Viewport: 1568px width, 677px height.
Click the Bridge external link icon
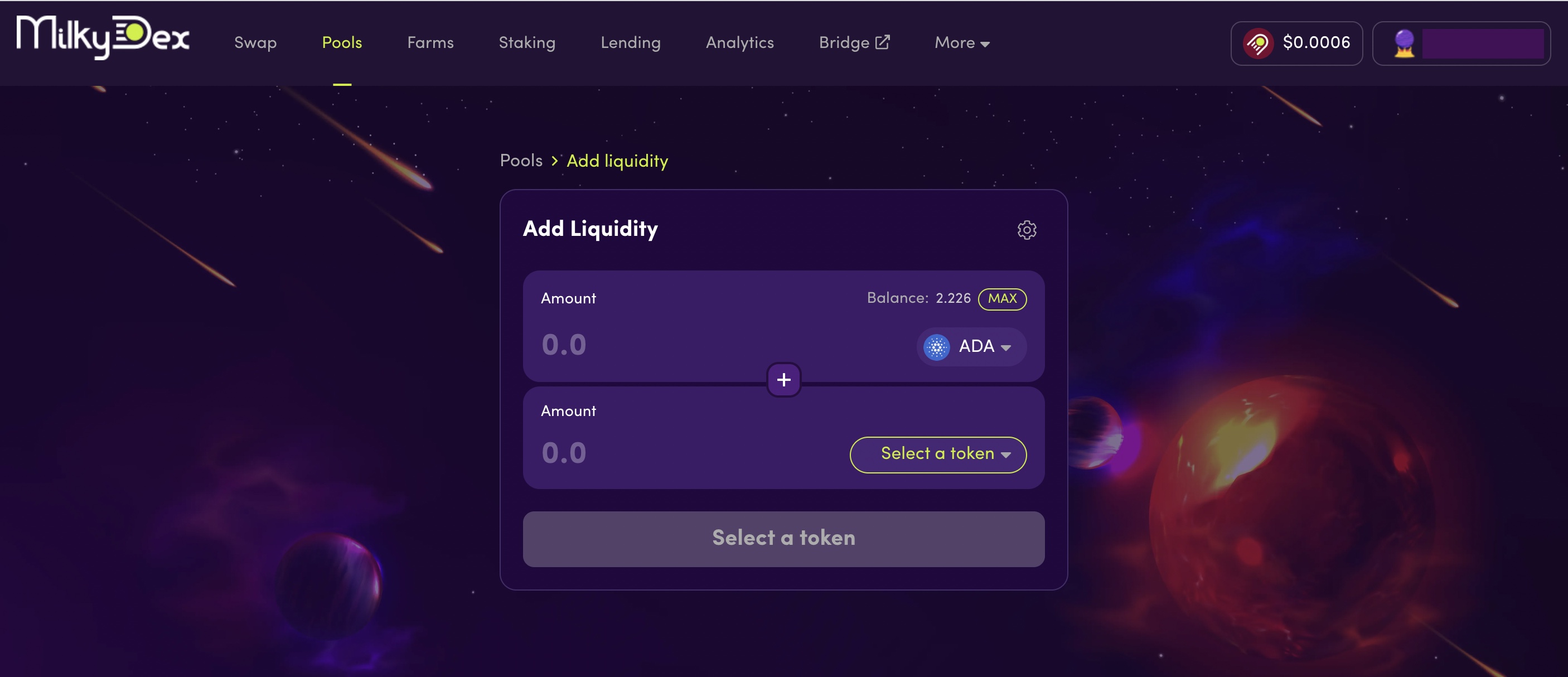(882, 42)
